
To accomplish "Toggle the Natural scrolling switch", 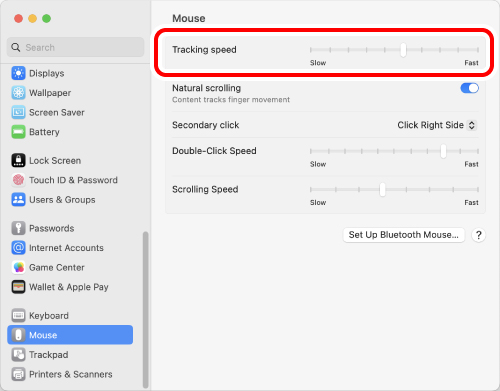I will pyautogui.click(x=470, y=88).
